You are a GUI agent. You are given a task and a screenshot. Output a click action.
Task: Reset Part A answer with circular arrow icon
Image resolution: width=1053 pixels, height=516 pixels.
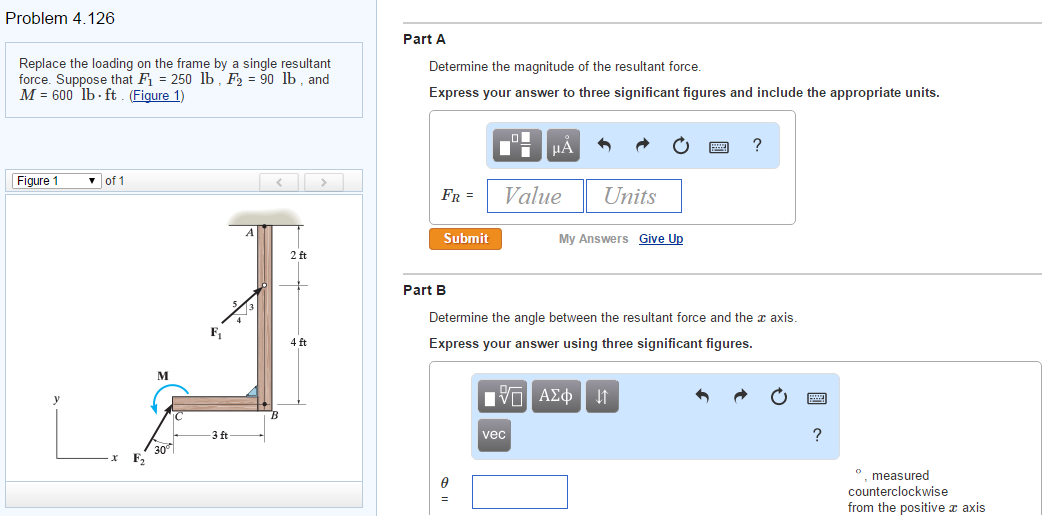point(681,145)
